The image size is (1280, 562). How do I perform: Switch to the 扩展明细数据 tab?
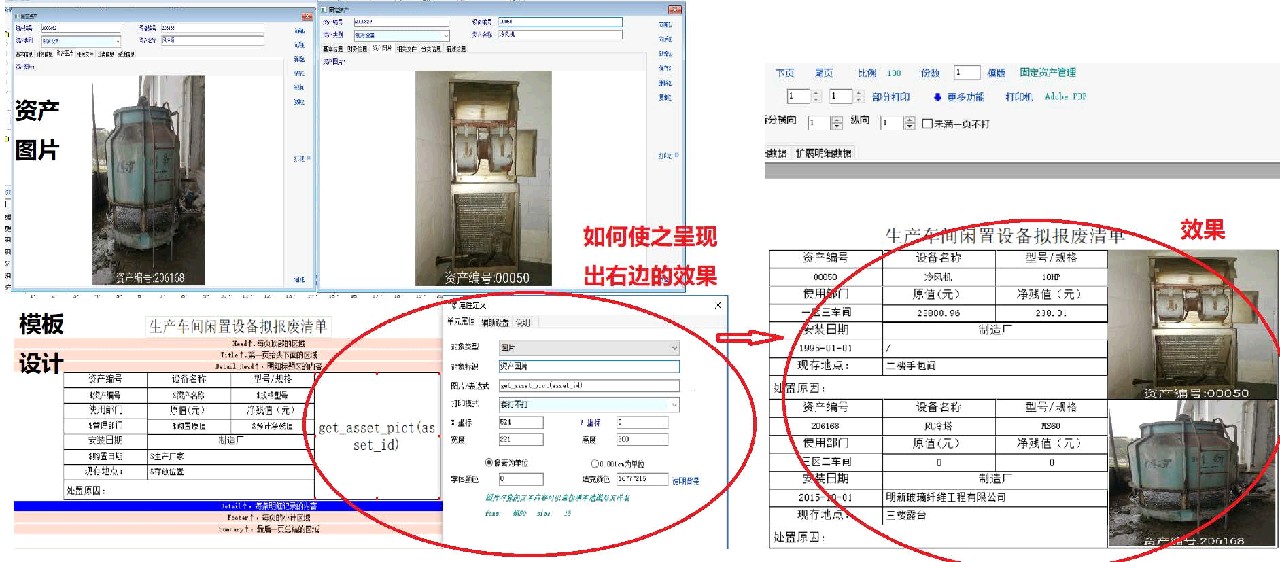(x=823, y=153)
